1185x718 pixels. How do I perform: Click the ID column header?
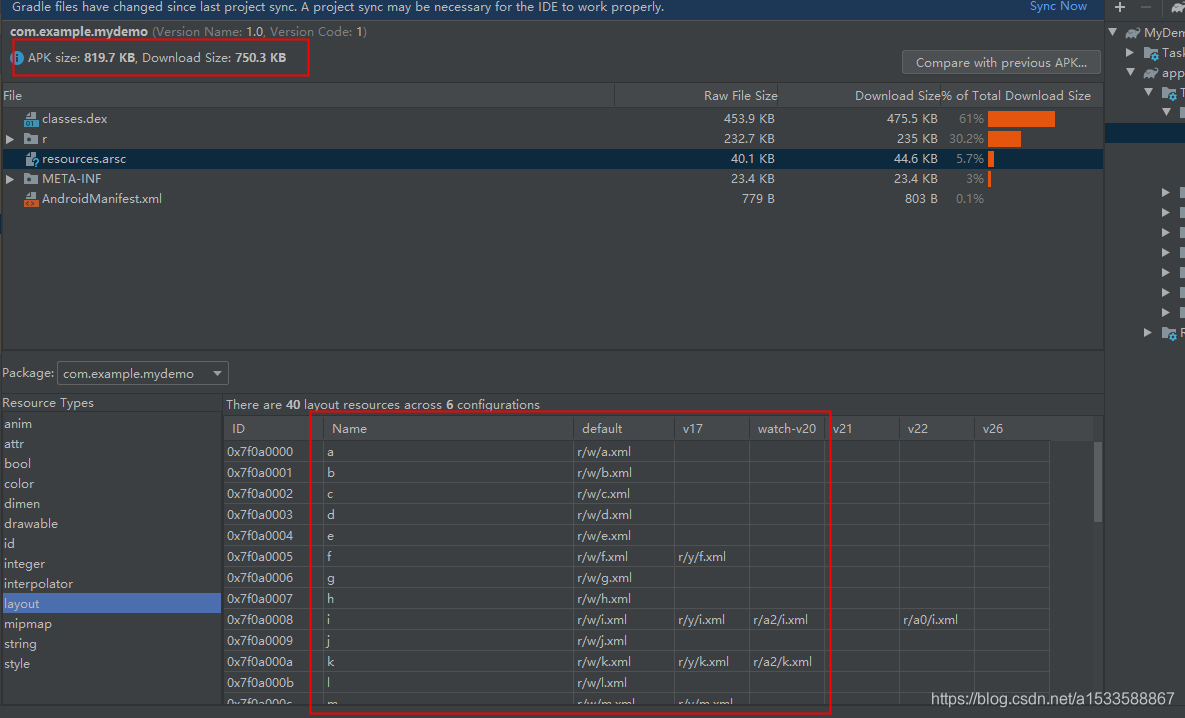point(274,429)
